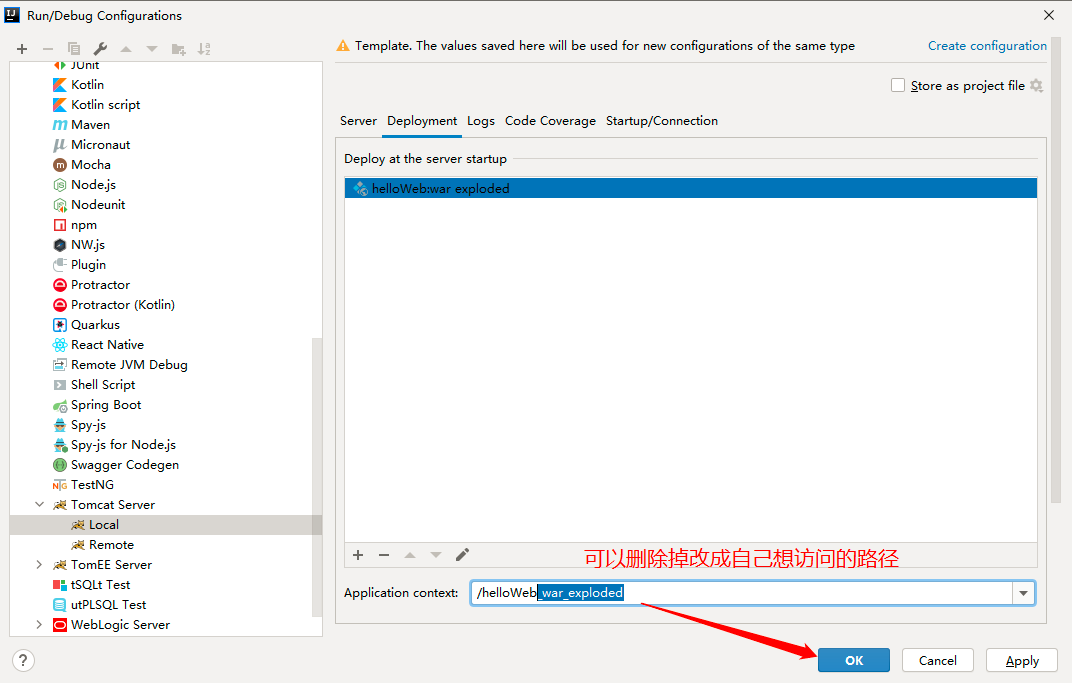Select the Node.js template
Viewport: 1072px width, 683px height.
(93, 185)
